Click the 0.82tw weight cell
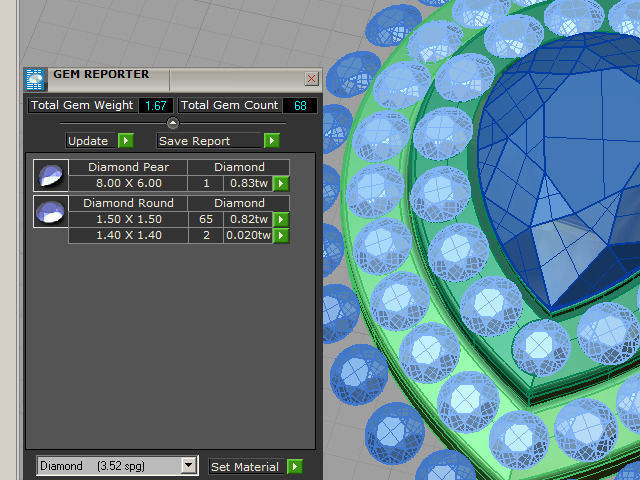The image size is (640, 480). 249,219
